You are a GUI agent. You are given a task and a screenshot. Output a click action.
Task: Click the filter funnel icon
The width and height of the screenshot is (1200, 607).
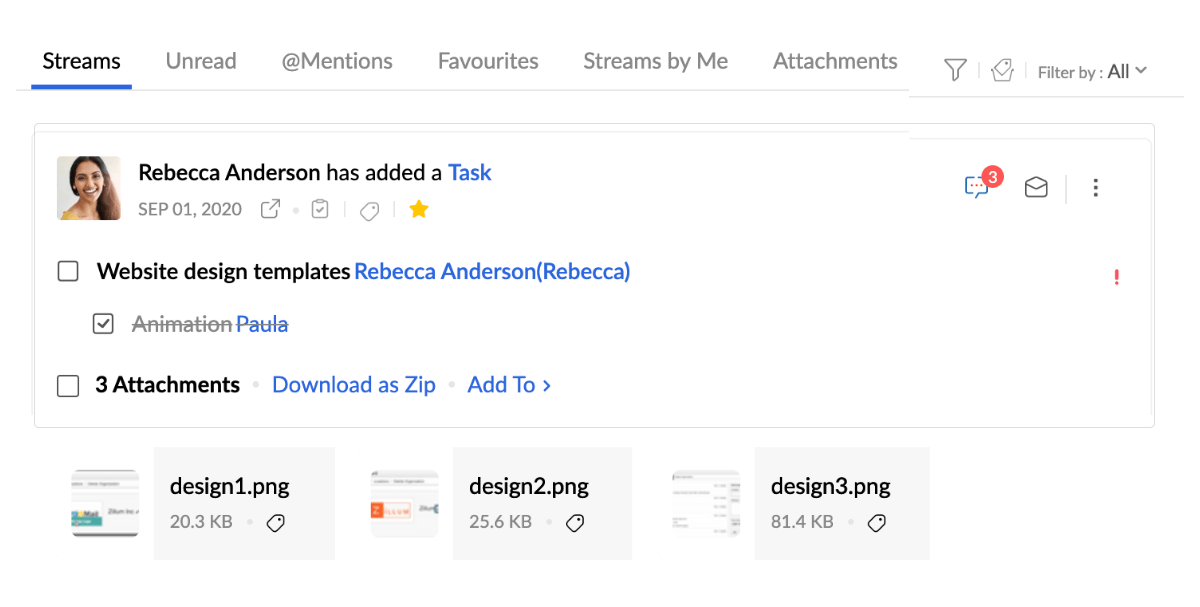pyautogui.click(x=955, y=70)
